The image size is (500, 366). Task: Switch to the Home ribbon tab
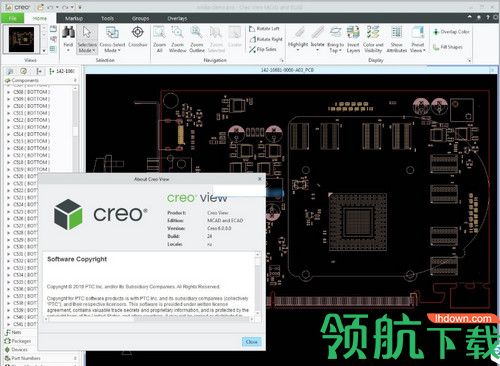(x=40, y=18)
